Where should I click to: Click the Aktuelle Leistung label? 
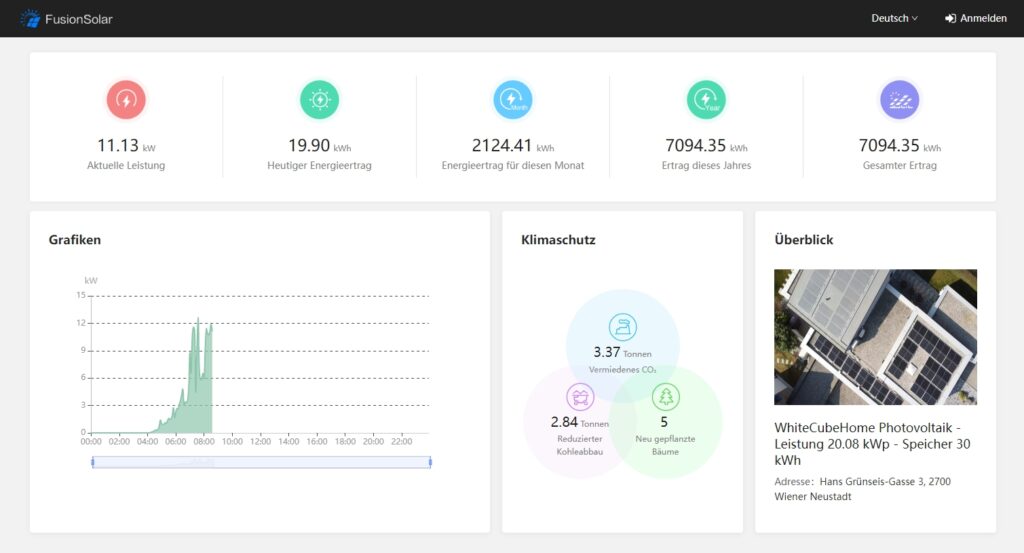[126, 165]
